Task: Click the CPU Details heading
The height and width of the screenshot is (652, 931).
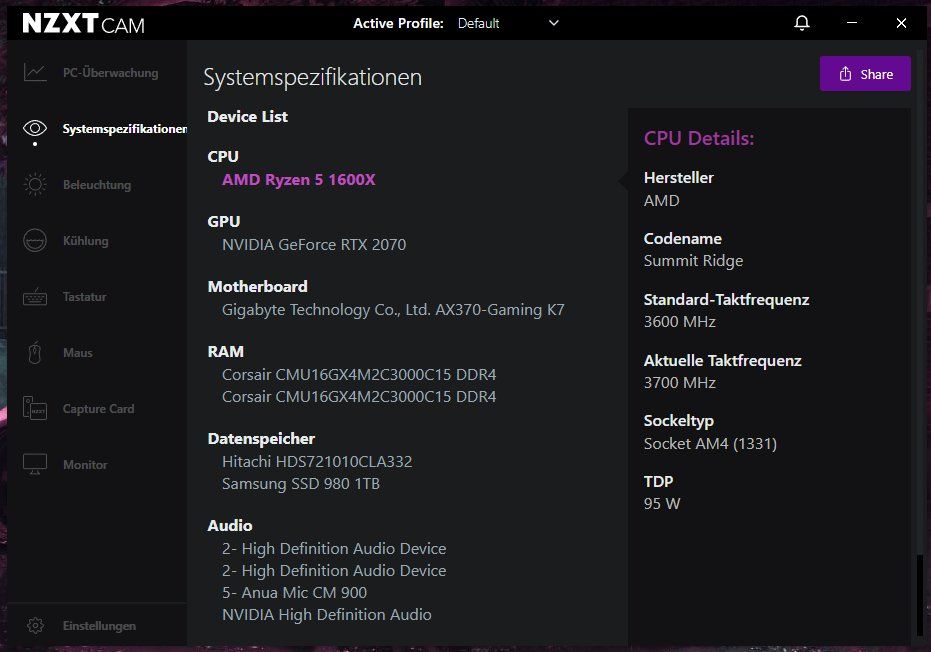Action: [x=699, y=138]
